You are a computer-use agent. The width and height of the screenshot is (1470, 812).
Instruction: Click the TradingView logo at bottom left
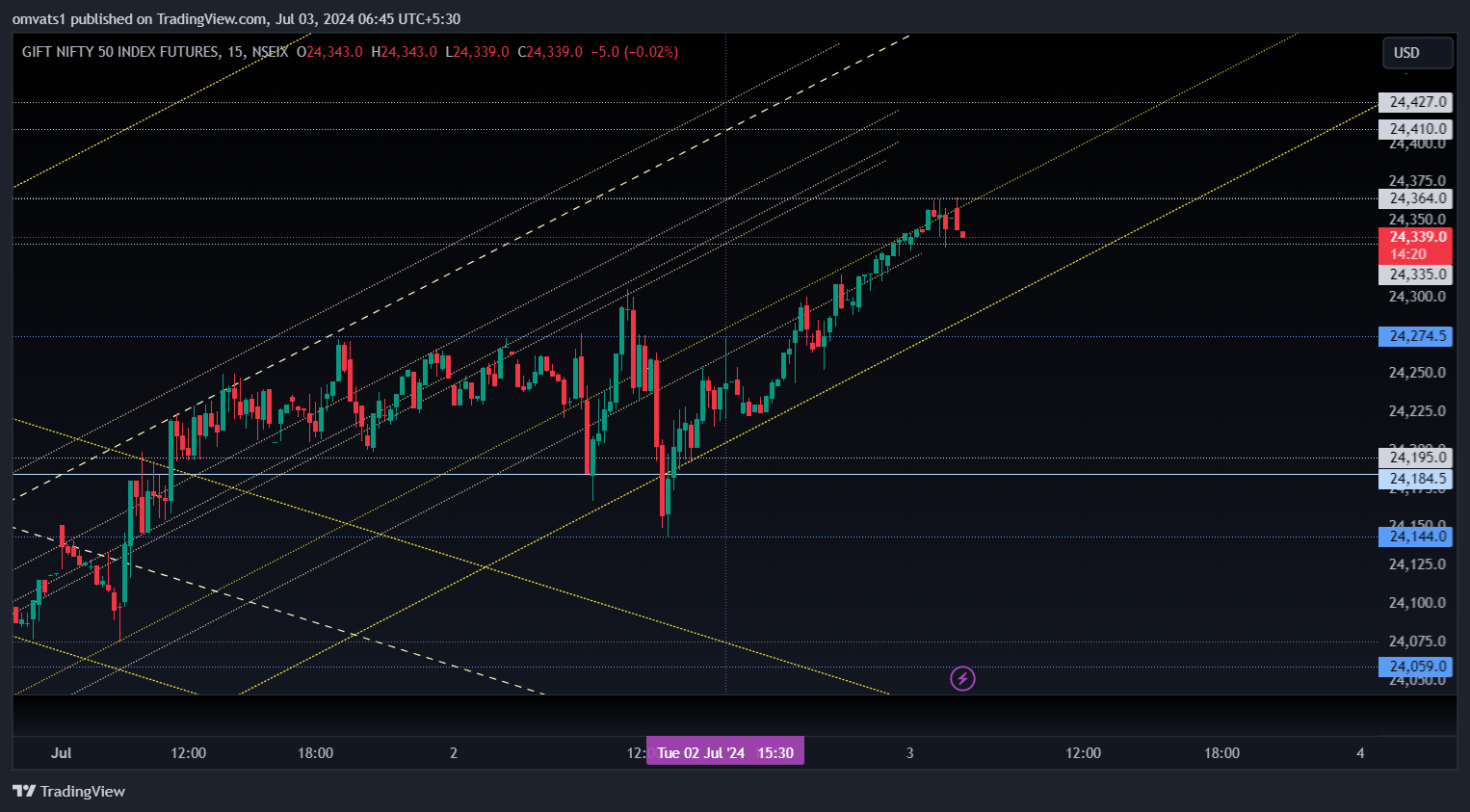[68, 791]
